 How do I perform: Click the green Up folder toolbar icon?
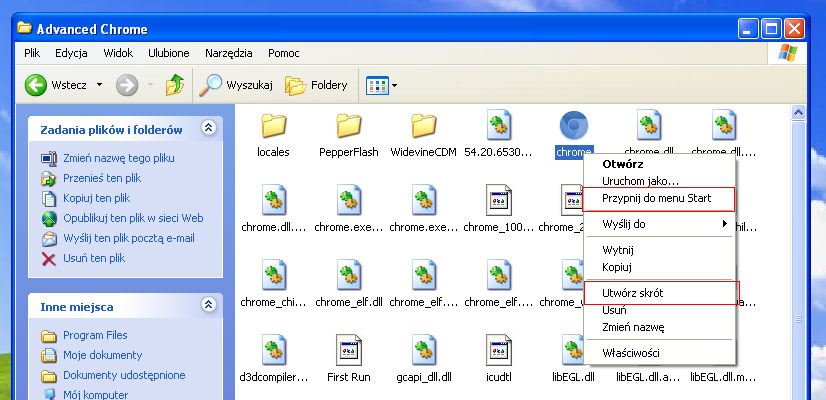175,85
